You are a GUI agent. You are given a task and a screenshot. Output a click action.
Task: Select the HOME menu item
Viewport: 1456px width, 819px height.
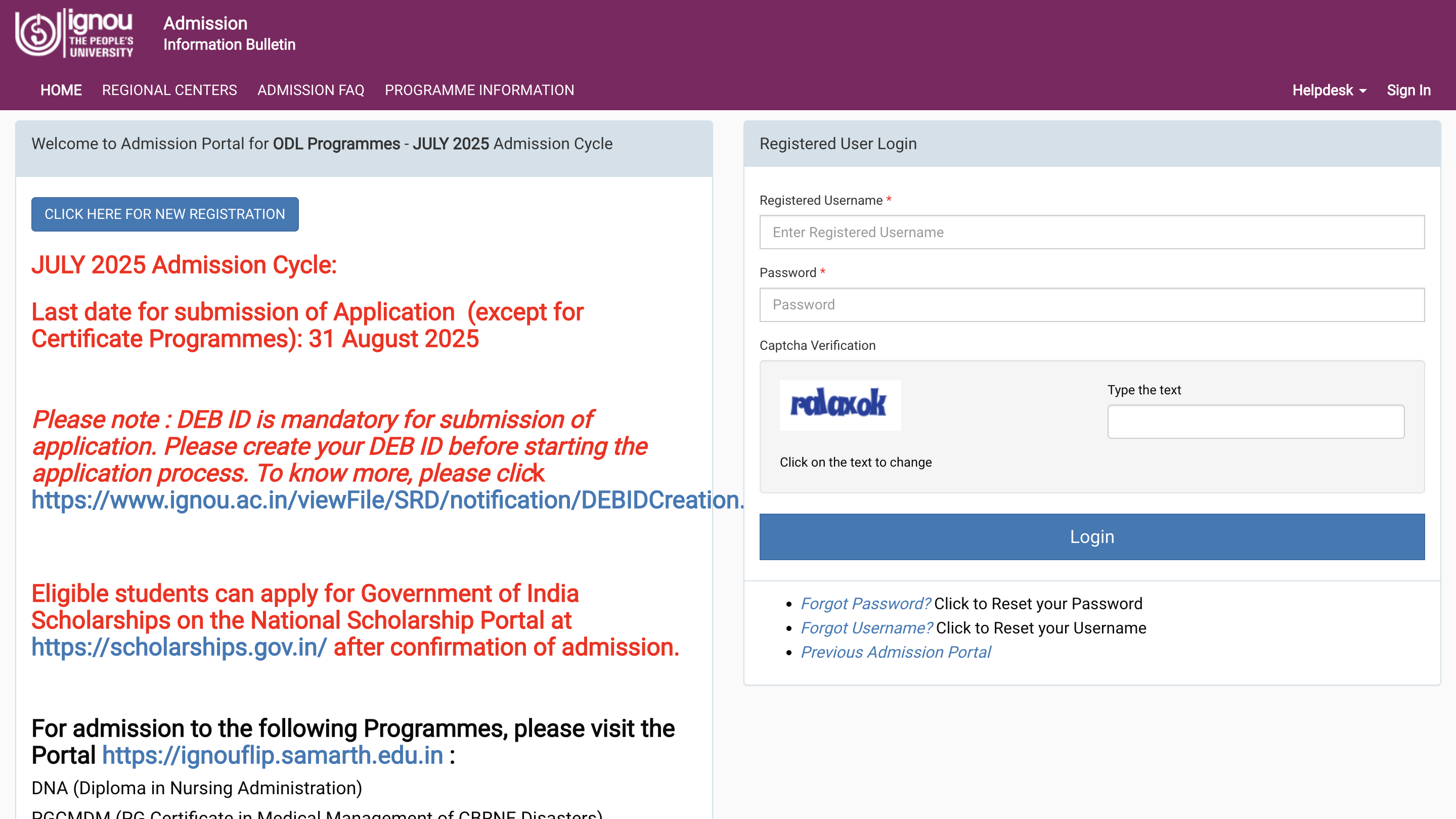point(61,90)
